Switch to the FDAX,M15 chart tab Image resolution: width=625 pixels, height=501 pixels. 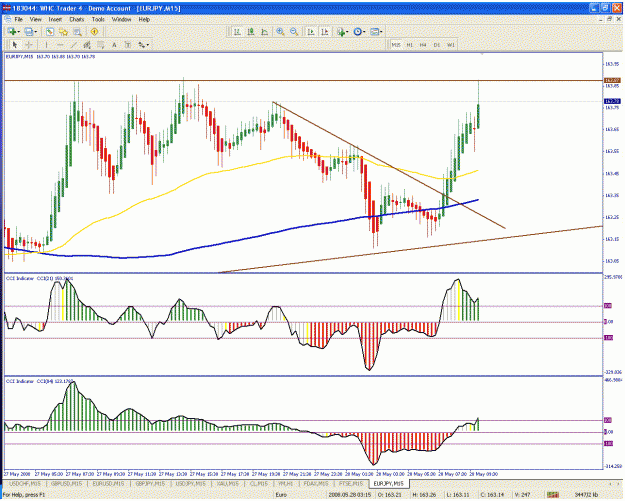coord(316,484)
